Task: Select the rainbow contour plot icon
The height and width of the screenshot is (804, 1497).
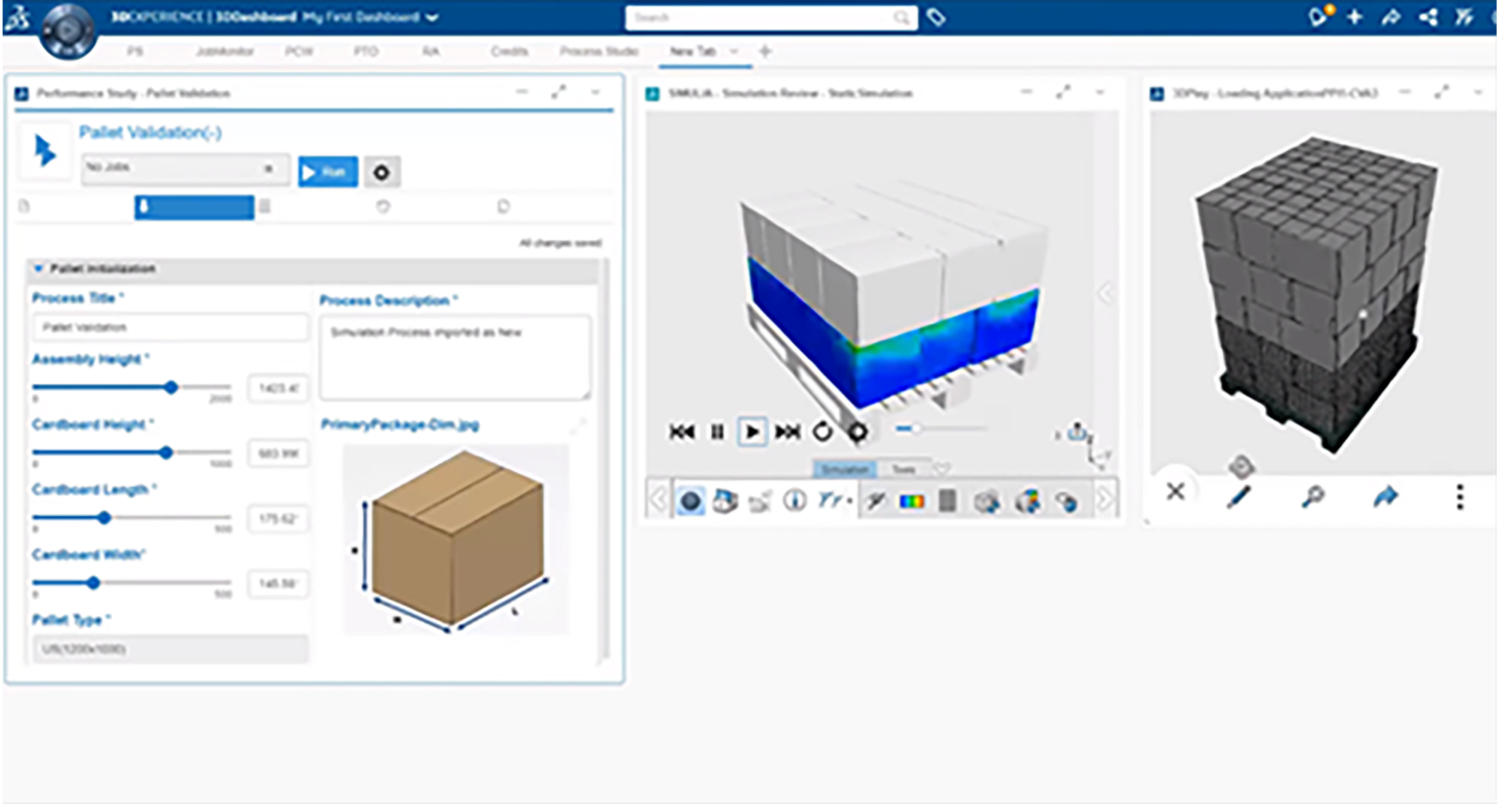Action: (911, 501)
